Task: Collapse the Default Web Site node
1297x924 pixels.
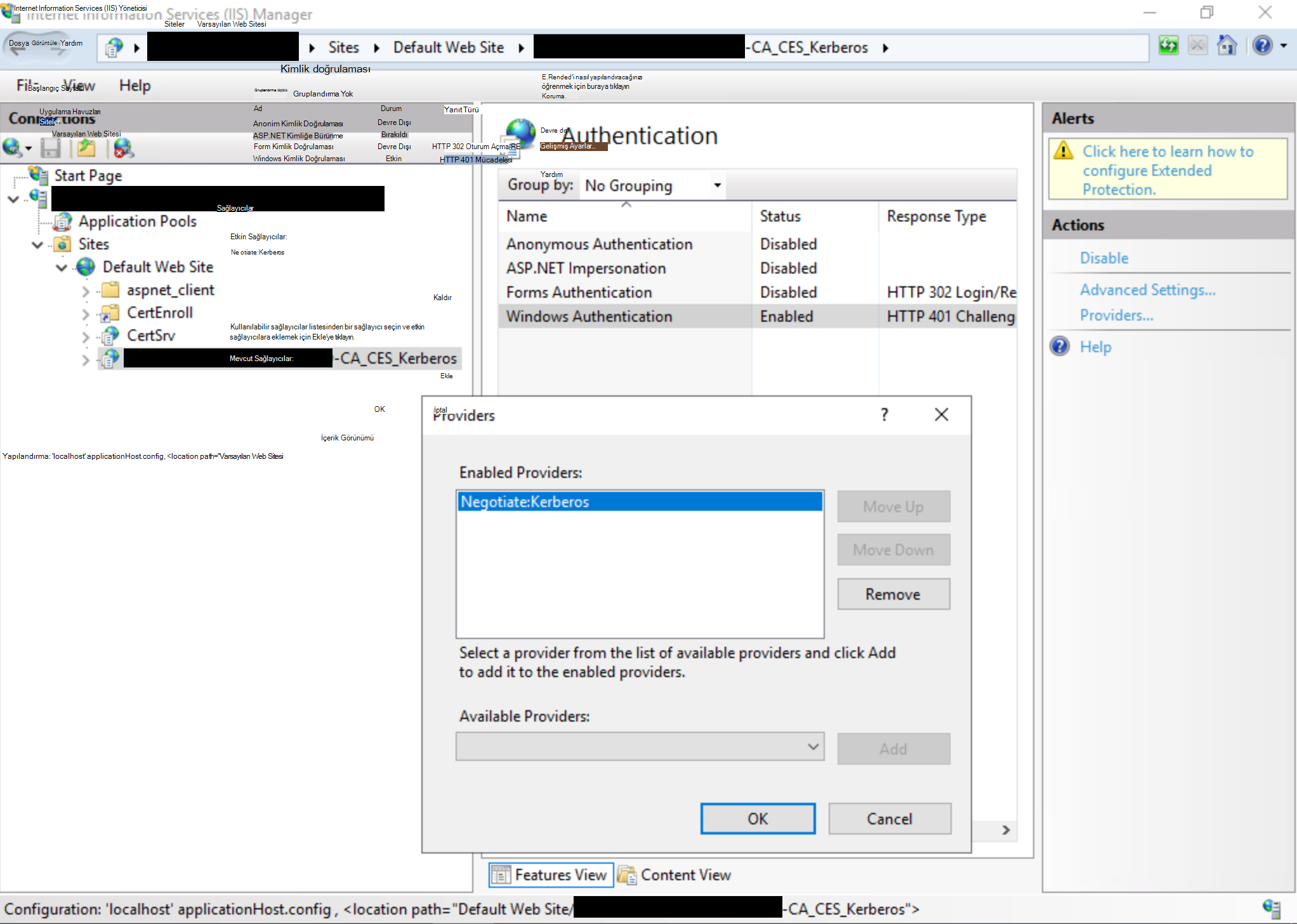Action: coord(62,267)
